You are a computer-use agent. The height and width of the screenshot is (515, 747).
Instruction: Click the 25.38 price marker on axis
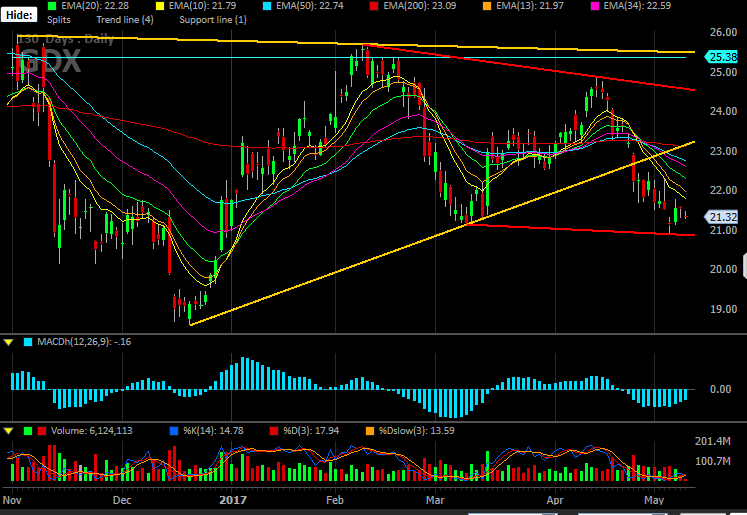721,57
